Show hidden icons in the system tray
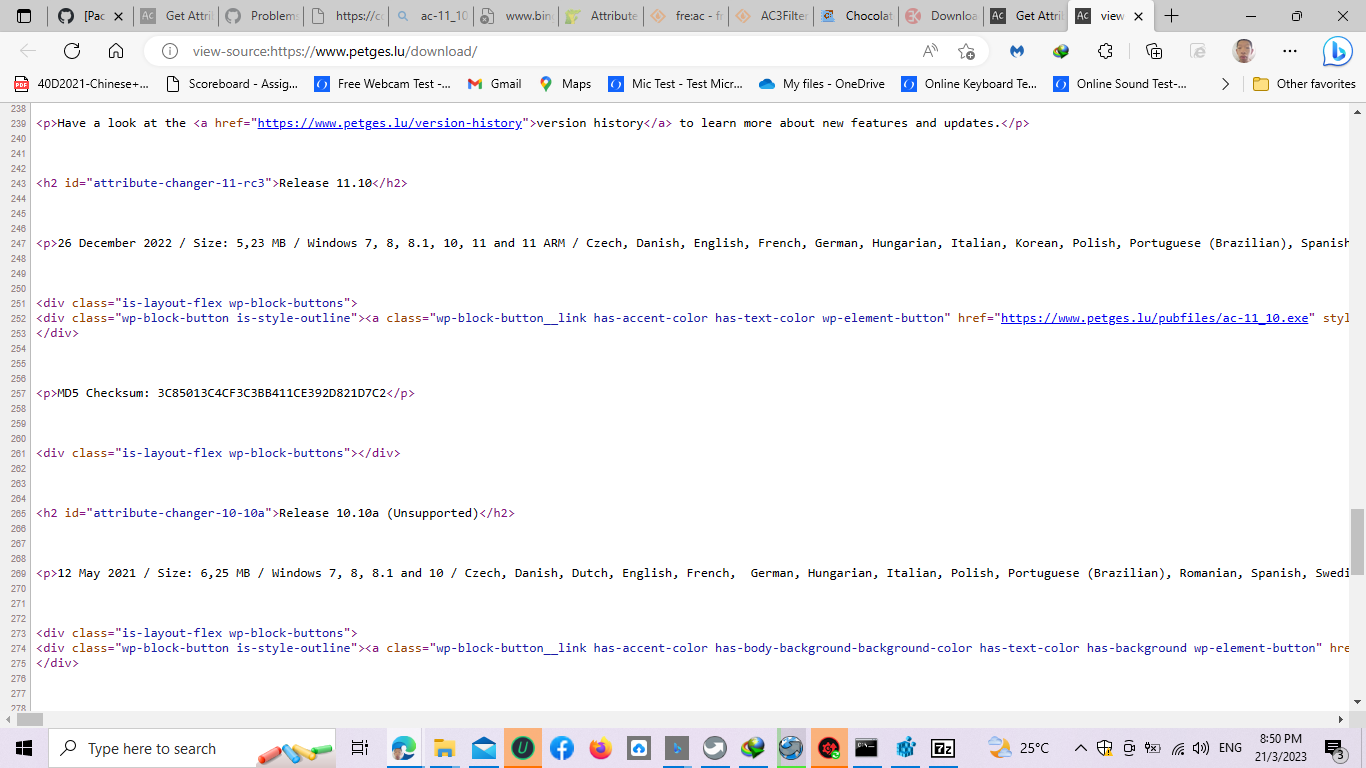Image resolution: width=1366 pixels, height=768 pixels. click(1079, 748)
